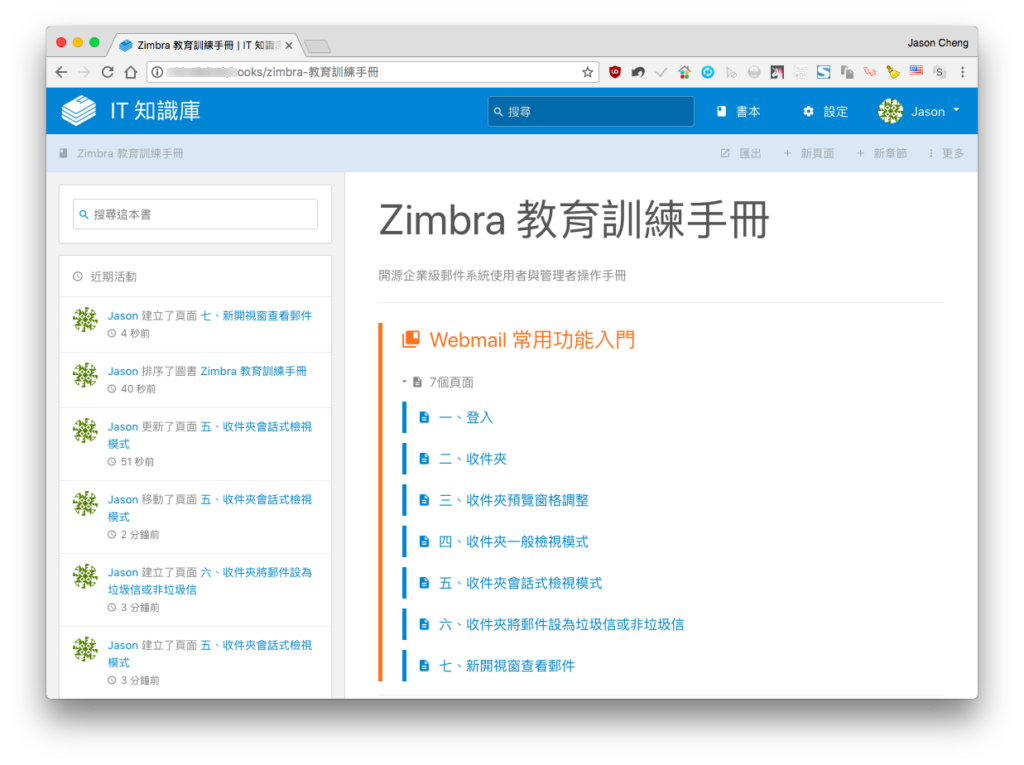The image size is (1024, 765).
Task: Open page 六、收件夾將郵件設為垃圾信或非垃圾信 in chapter list
Action: (x=562, y=625)
